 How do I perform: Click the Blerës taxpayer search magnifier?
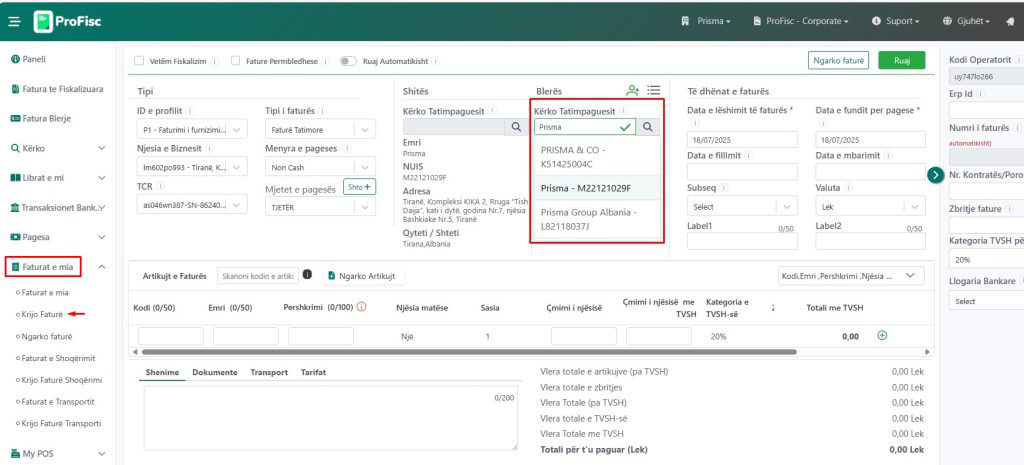[648, 127]
